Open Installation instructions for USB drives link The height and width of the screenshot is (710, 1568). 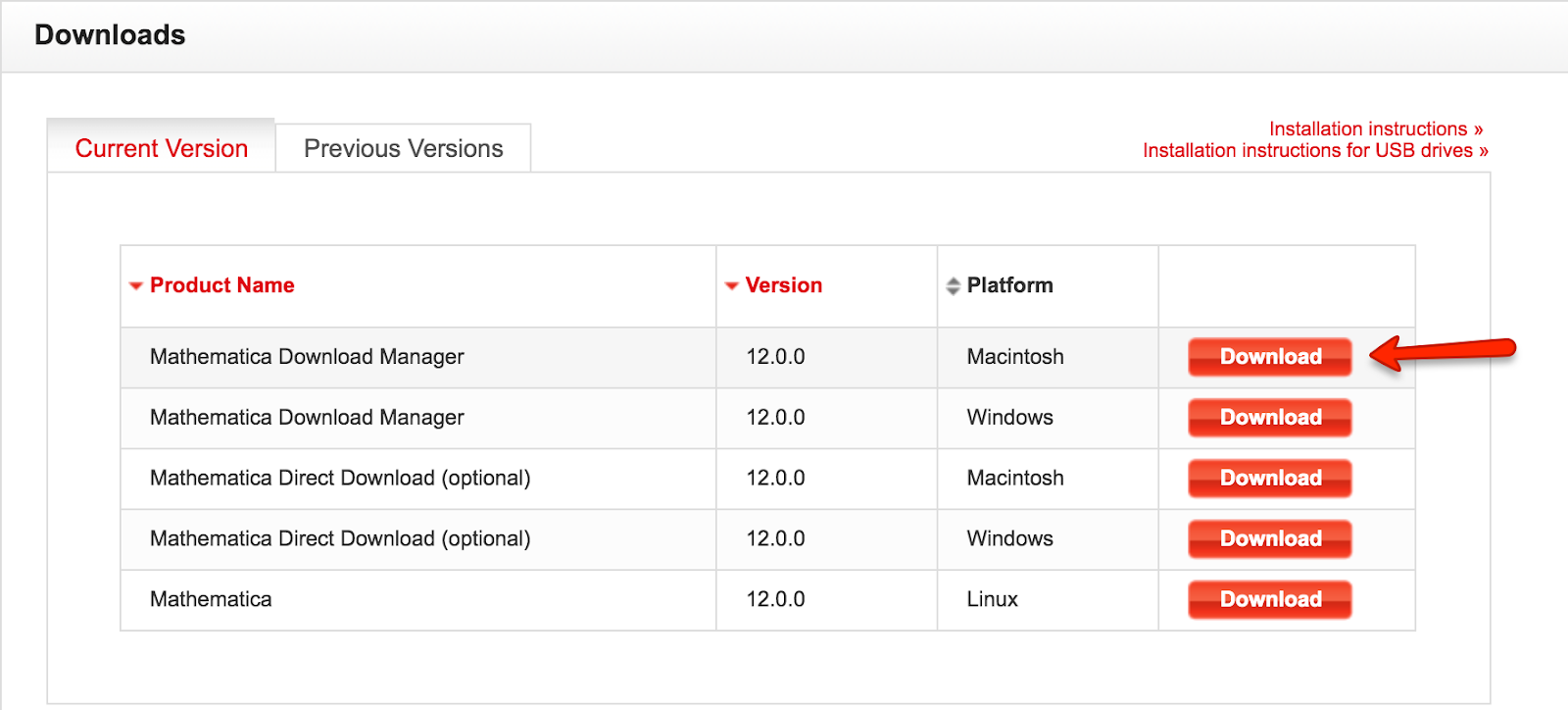1315,150
